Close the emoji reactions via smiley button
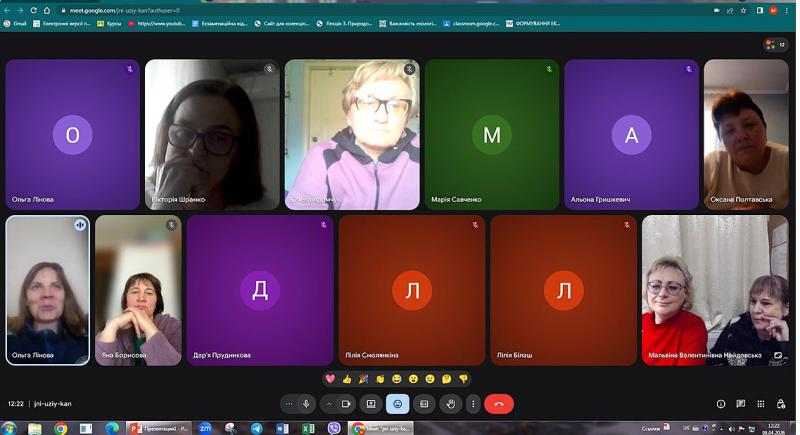This screenshot has height=435, width=800. click(397, 404)
